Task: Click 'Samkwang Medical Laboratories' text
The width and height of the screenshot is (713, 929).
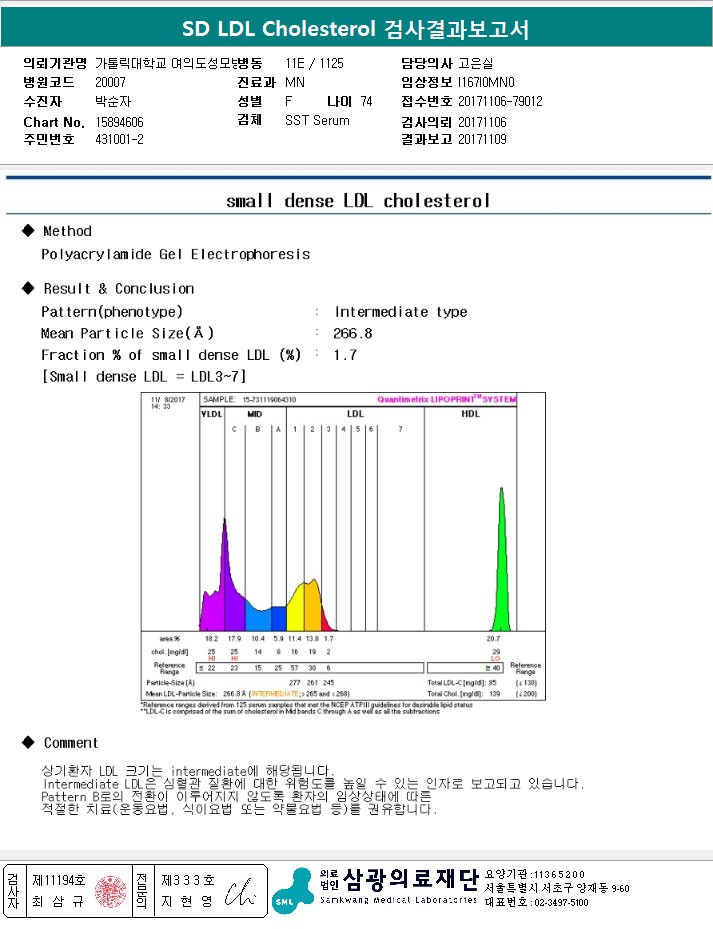Action: 398,900
